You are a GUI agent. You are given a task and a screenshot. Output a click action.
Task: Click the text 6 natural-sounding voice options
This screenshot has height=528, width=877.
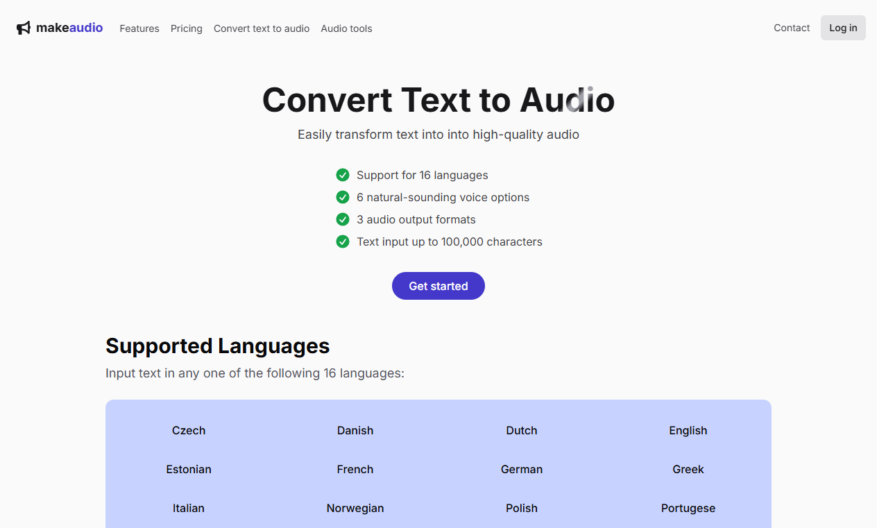pos(443,197)
